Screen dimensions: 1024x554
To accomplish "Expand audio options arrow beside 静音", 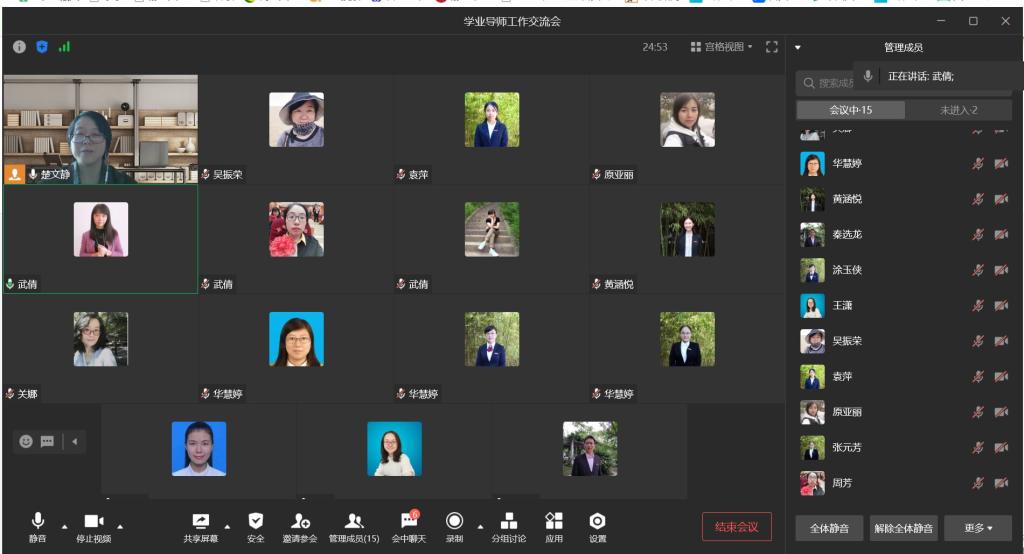I will point(65,527).
